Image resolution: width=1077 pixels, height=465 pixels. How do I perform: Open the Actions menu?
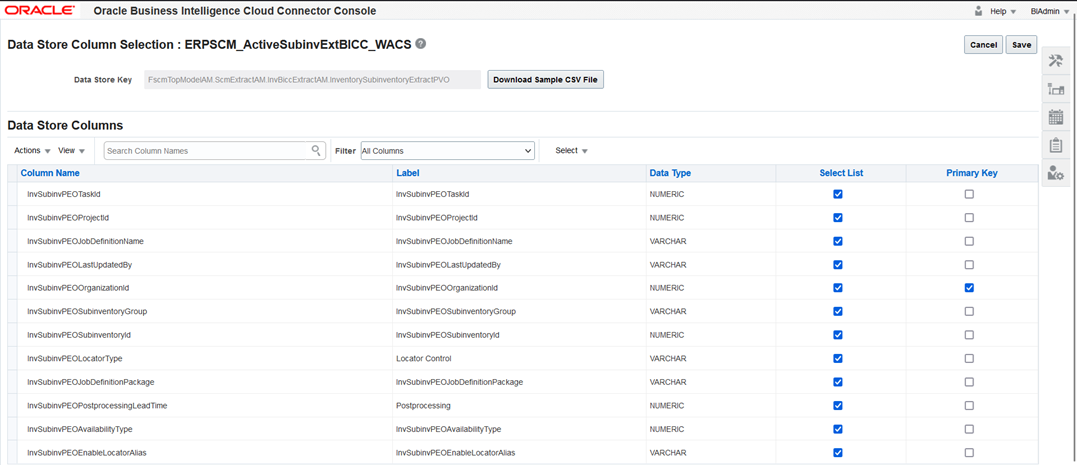(x=32, y=150)
